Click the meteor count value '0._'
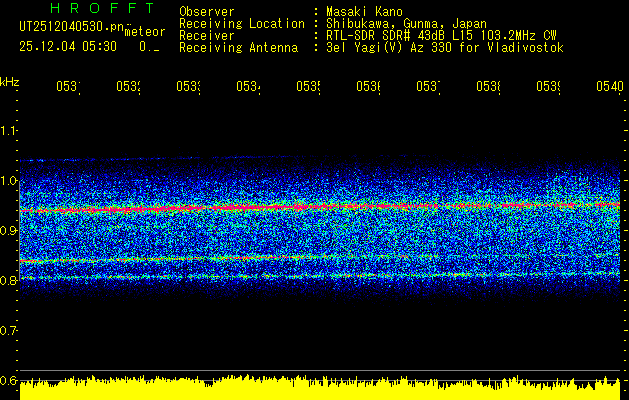 point(150,47)
